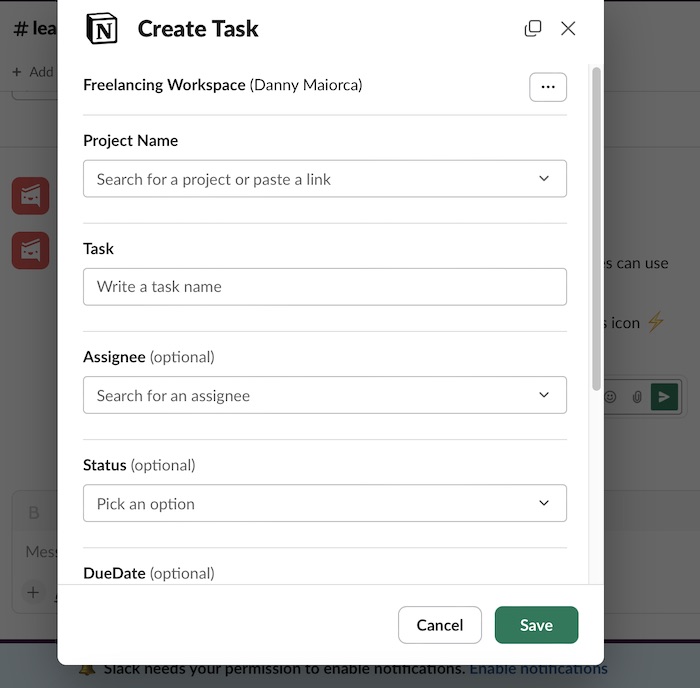Click the first red bot avatar in Slack

(30, 196)
